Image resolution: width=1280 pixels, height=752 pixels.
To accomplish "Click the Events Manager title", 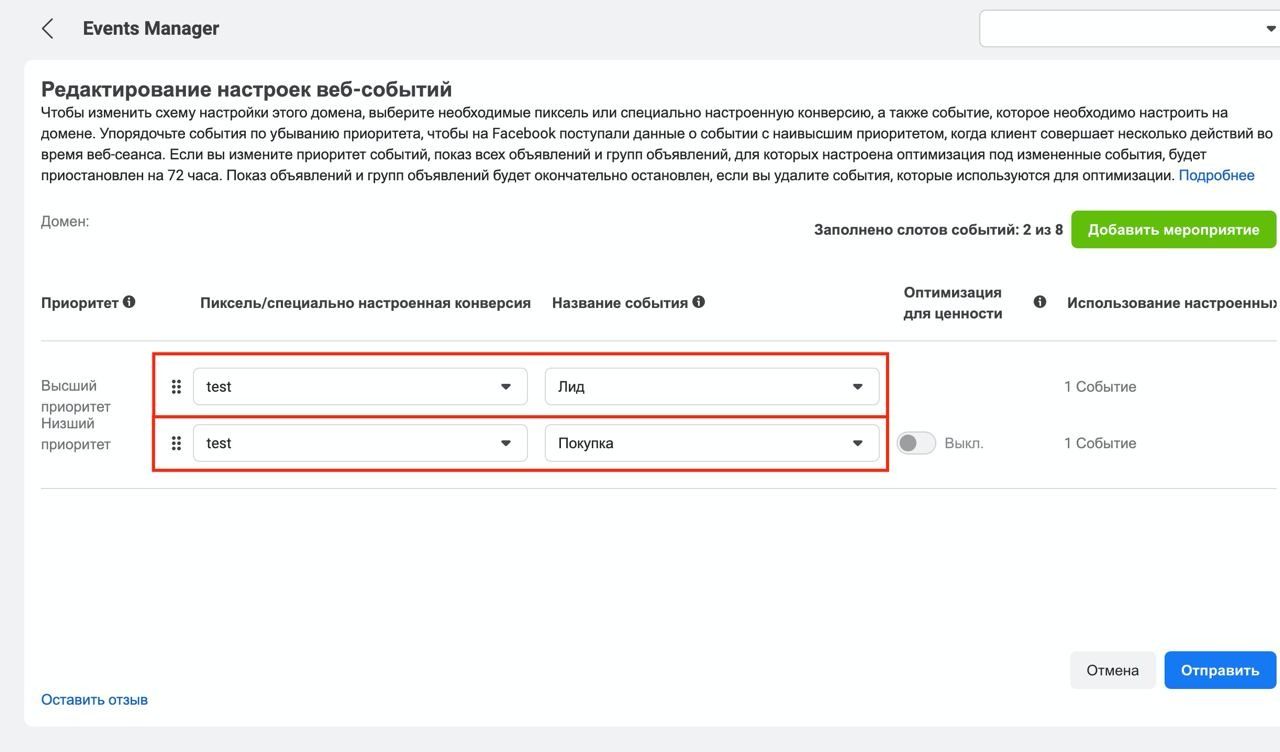I will pos(151,29).
